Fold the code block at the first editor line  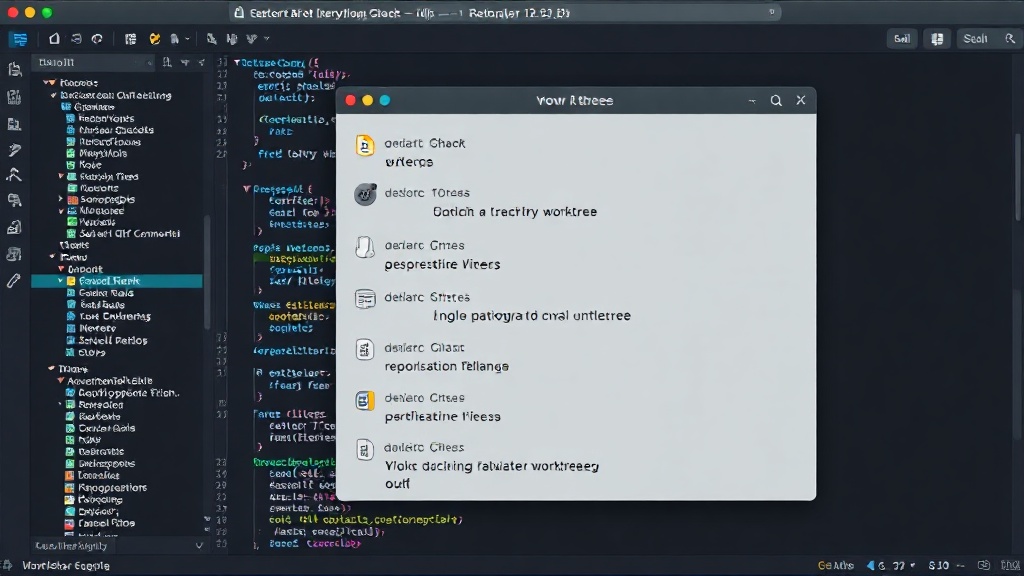(x=236, y=63)
